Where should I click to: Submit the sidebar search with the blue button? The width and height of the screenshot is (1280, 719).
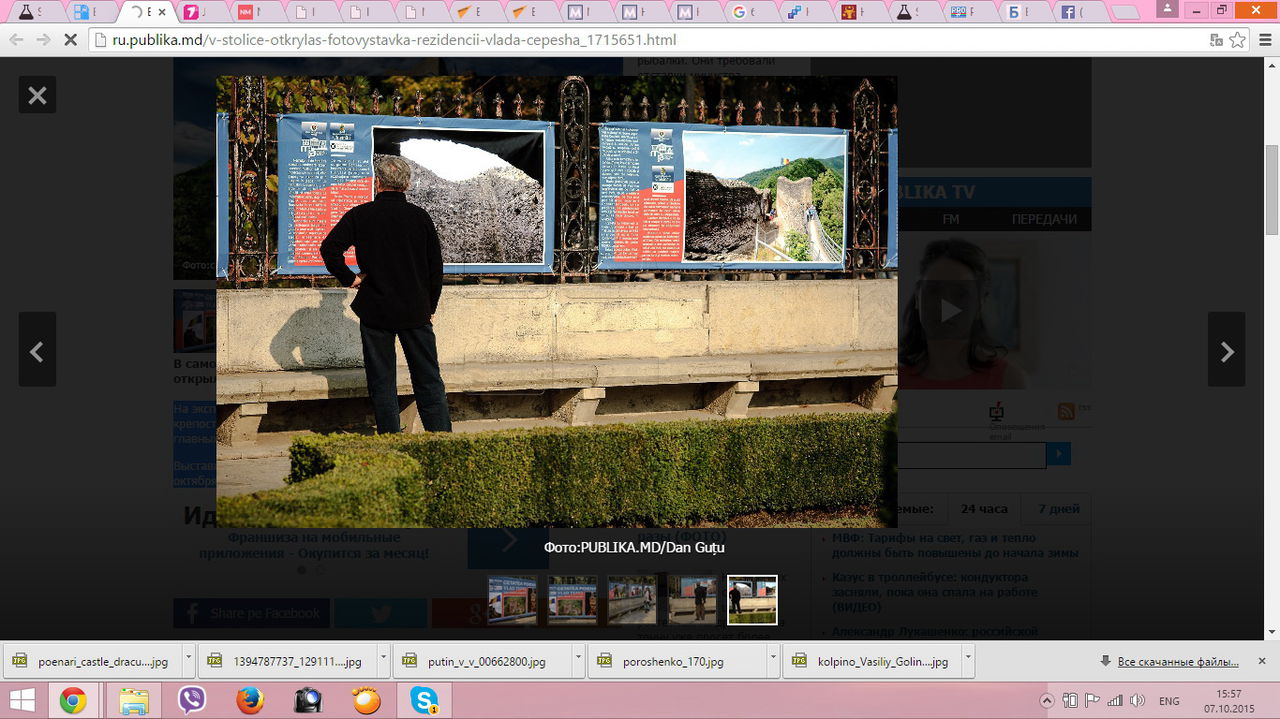[1058, 455]
